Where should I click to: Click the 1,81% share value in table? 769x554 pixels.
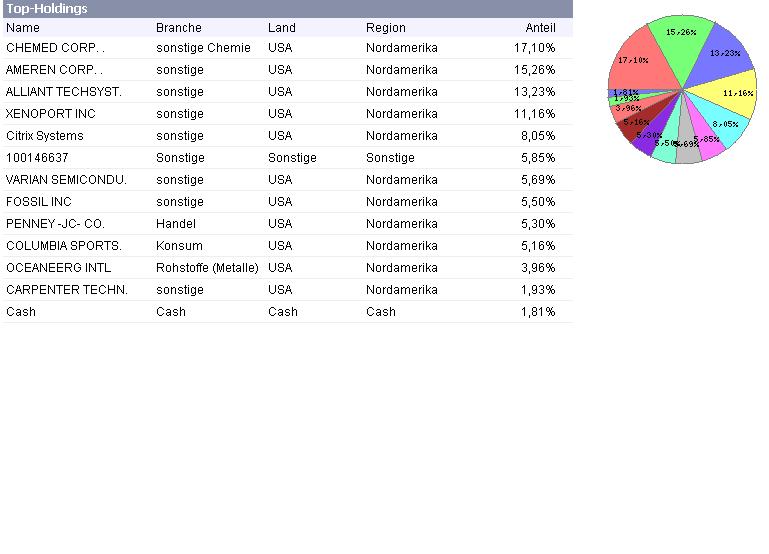538,312
